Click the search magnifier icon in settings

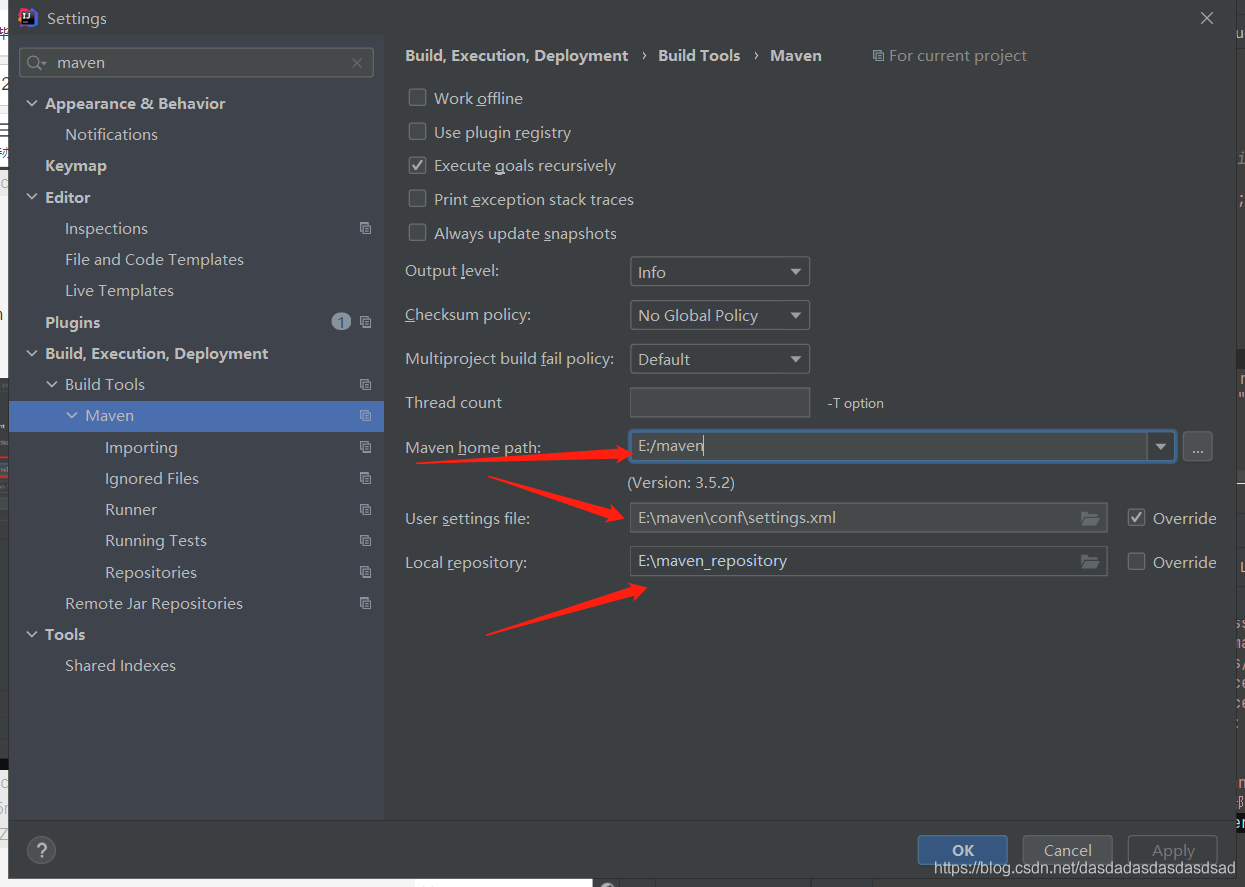click(x=36, y=63)
